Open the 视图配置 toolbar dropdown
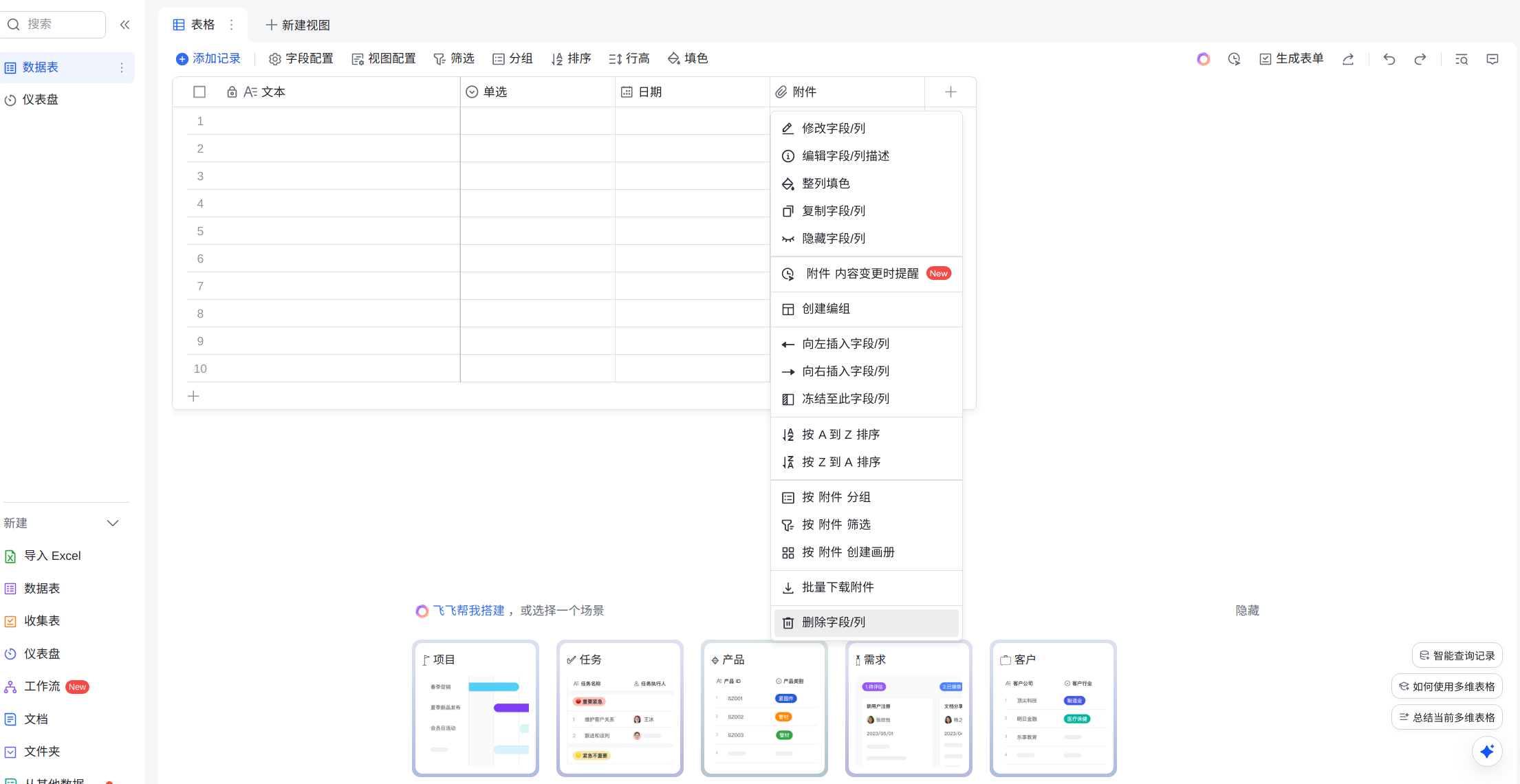Screen dimensions: 1520x784 pyautogui.click(x=384, y=59)
